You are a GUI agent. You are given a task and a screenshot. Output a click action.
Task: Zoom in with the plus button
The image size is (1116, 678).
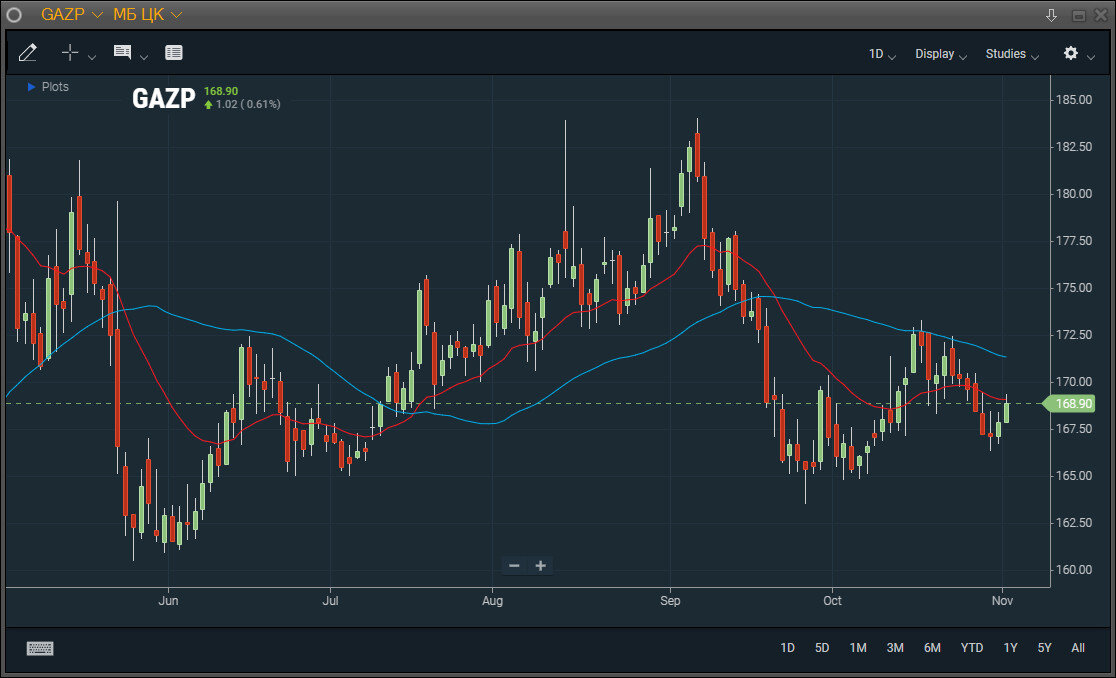[541, 566]
